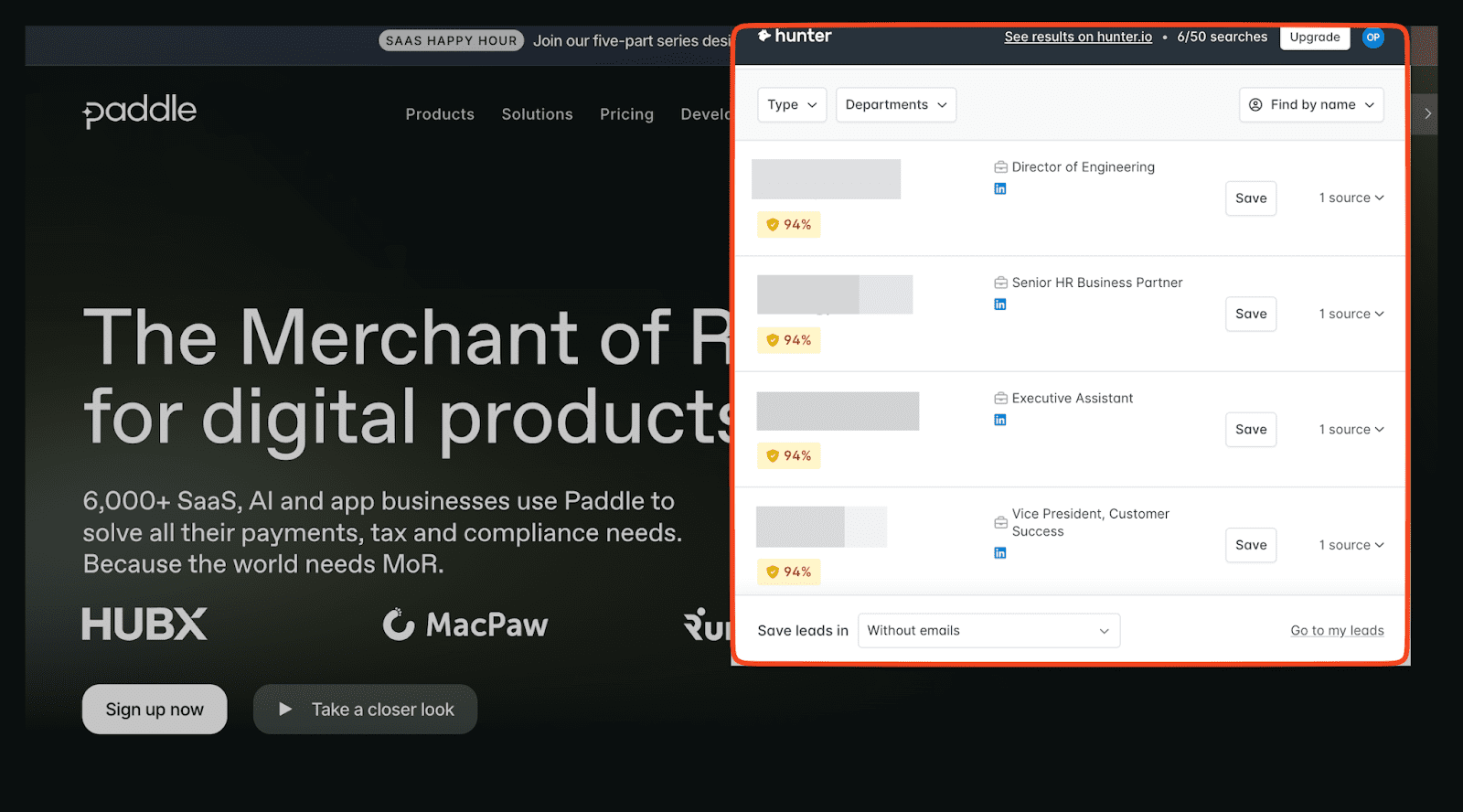The width and height of the screenshot is (1463, 812).
Task: Click the right arrow on the side panel
Action: tap(1427, 114)
